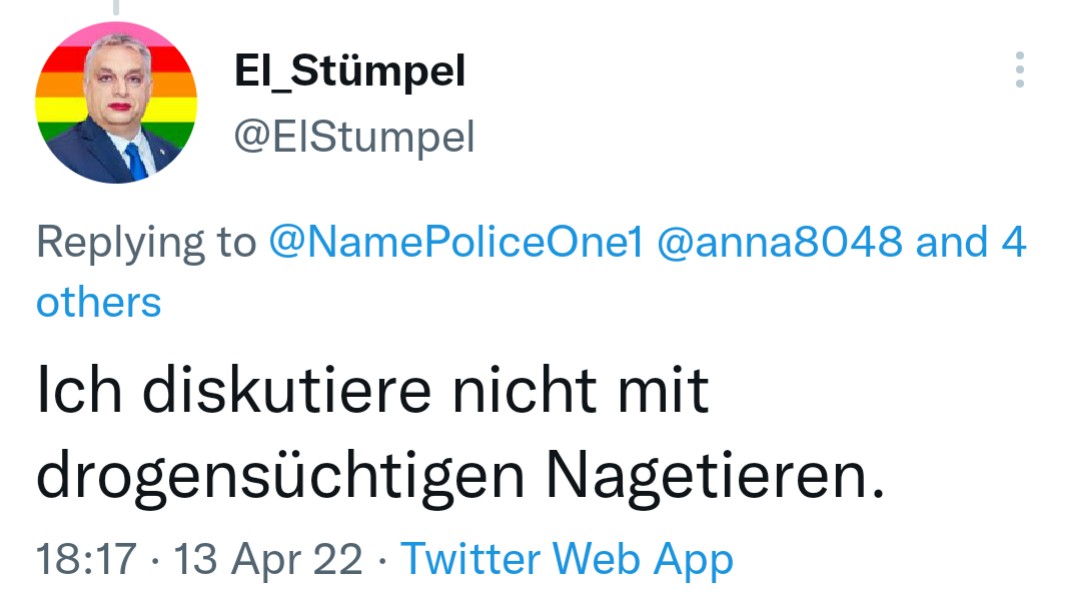Click the @ElStumpel handle
The image size is (1080, 609).
pos(354,137)
